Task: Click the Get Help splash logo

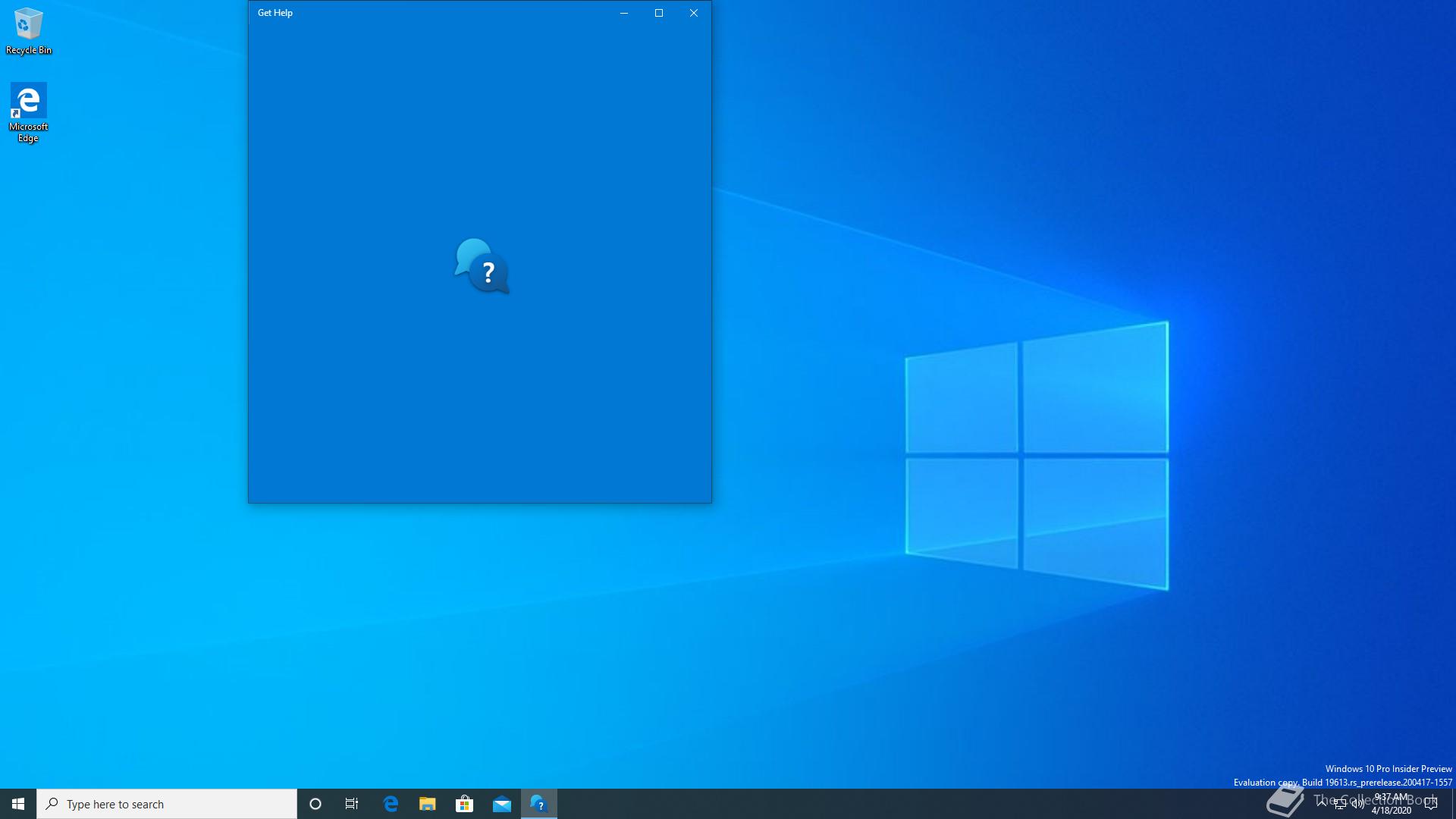Action: pos(482,266)
